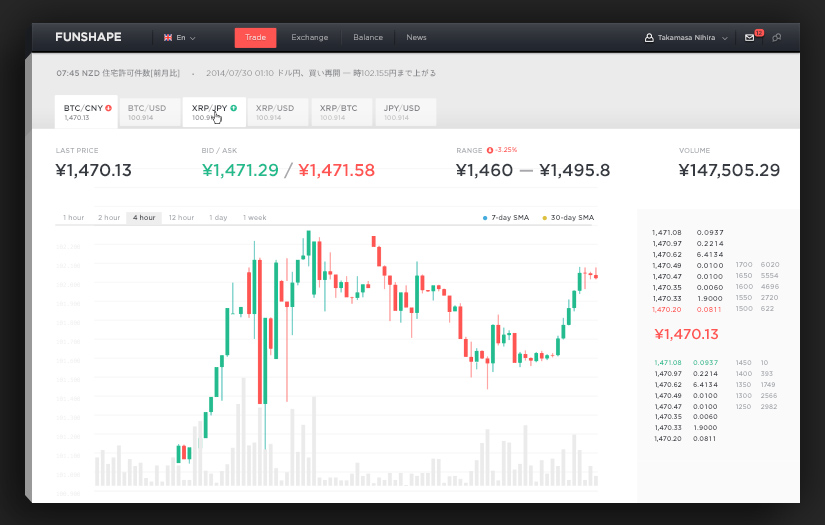Click the 1.9000 amount in lower order list
This screenshot has height=525, width=825.
click(x=705, y=428)
